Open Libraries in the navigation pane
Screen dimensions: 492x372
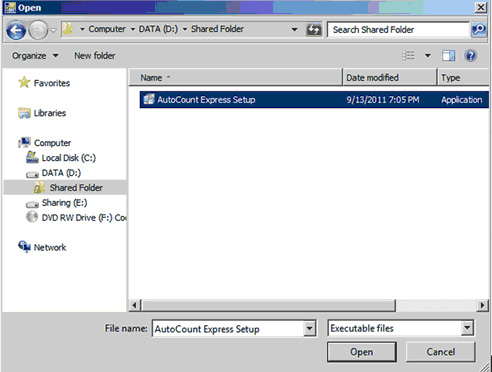pyautogui.click(x=50, y=113)
